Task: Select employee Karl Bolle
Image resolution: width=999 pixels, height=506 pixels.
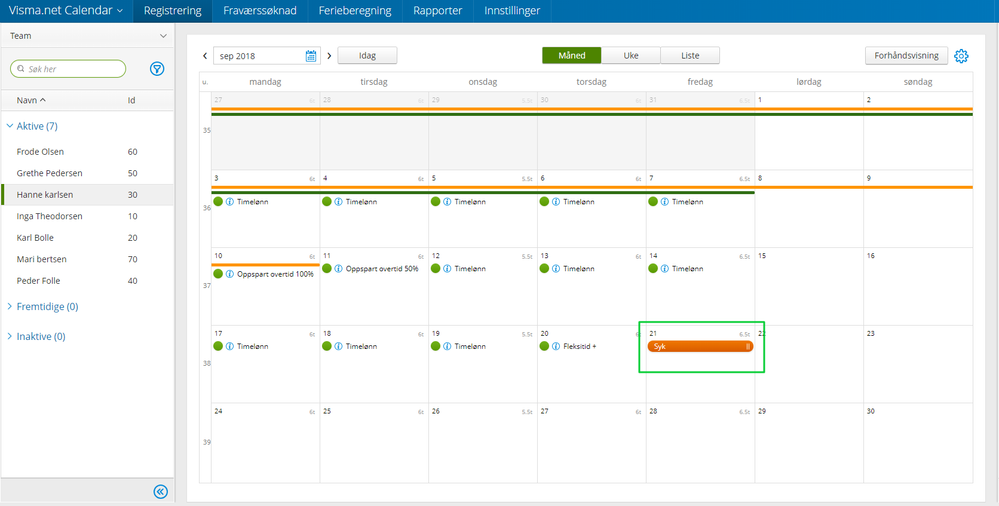Action: point(87,238)
